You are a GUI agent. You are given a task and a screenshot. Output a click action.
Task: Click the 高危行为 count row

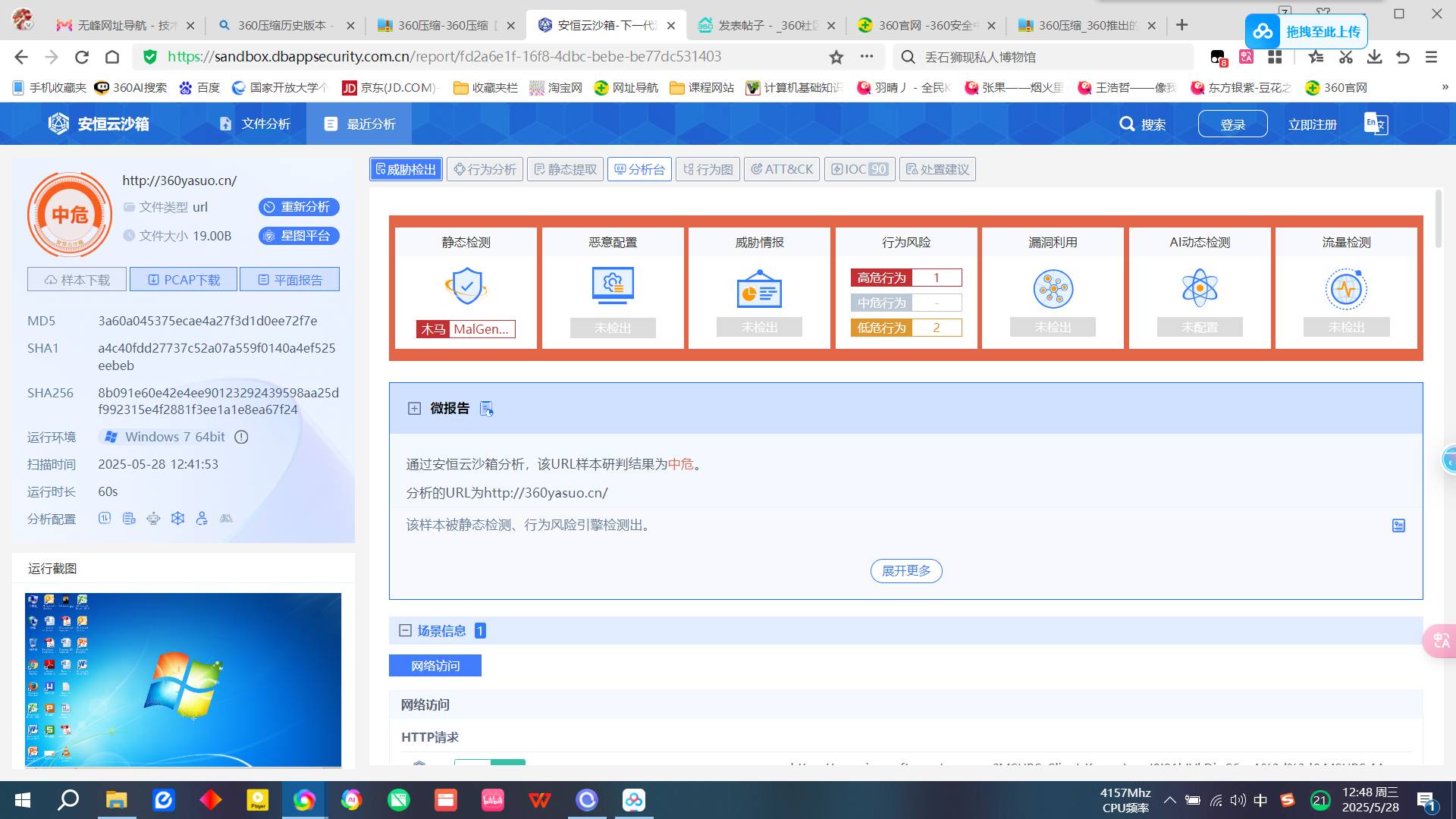tap(906, 278)
